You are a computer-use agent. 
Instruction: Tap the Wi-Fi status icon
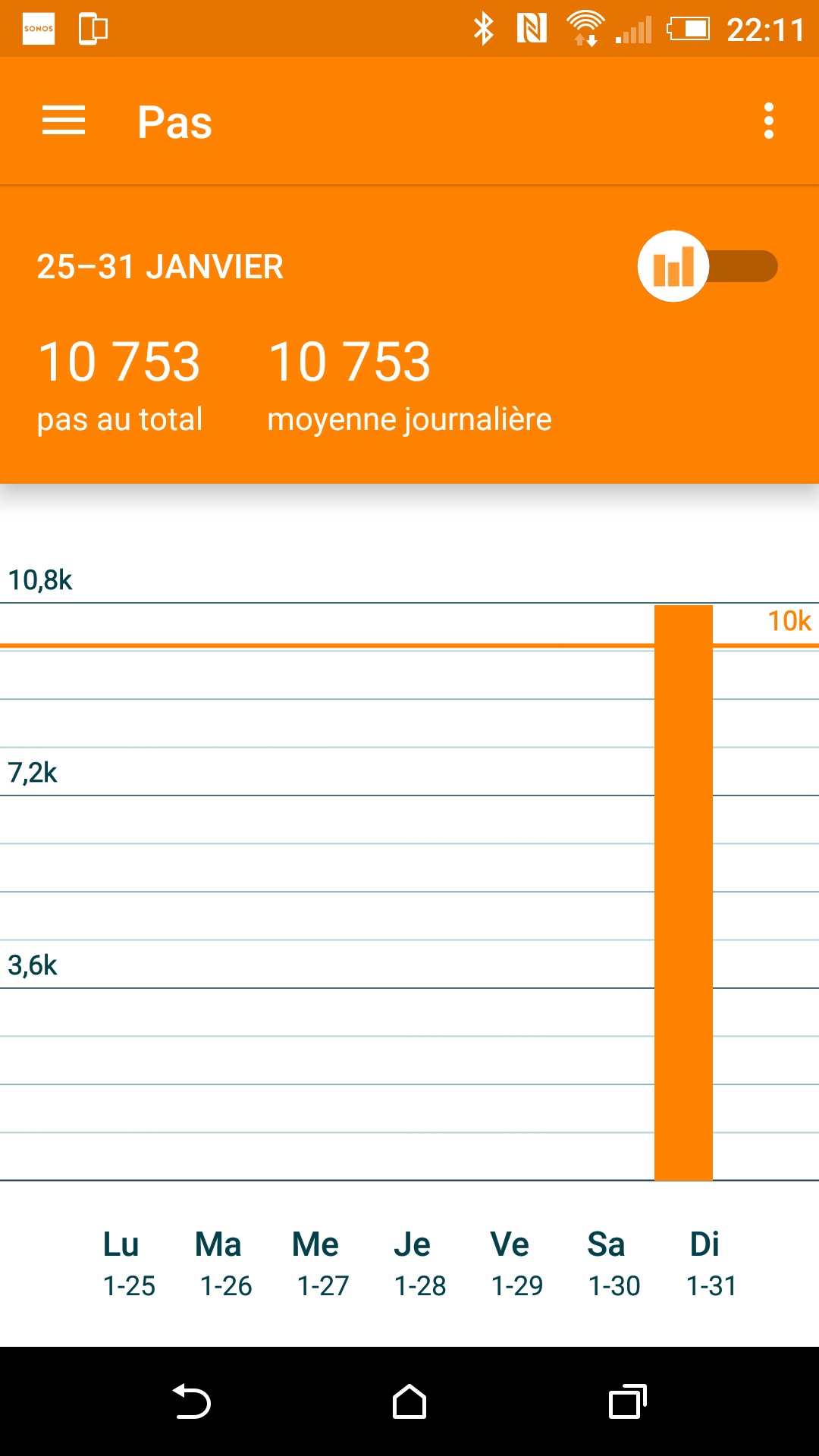click(x=585, y=29)
